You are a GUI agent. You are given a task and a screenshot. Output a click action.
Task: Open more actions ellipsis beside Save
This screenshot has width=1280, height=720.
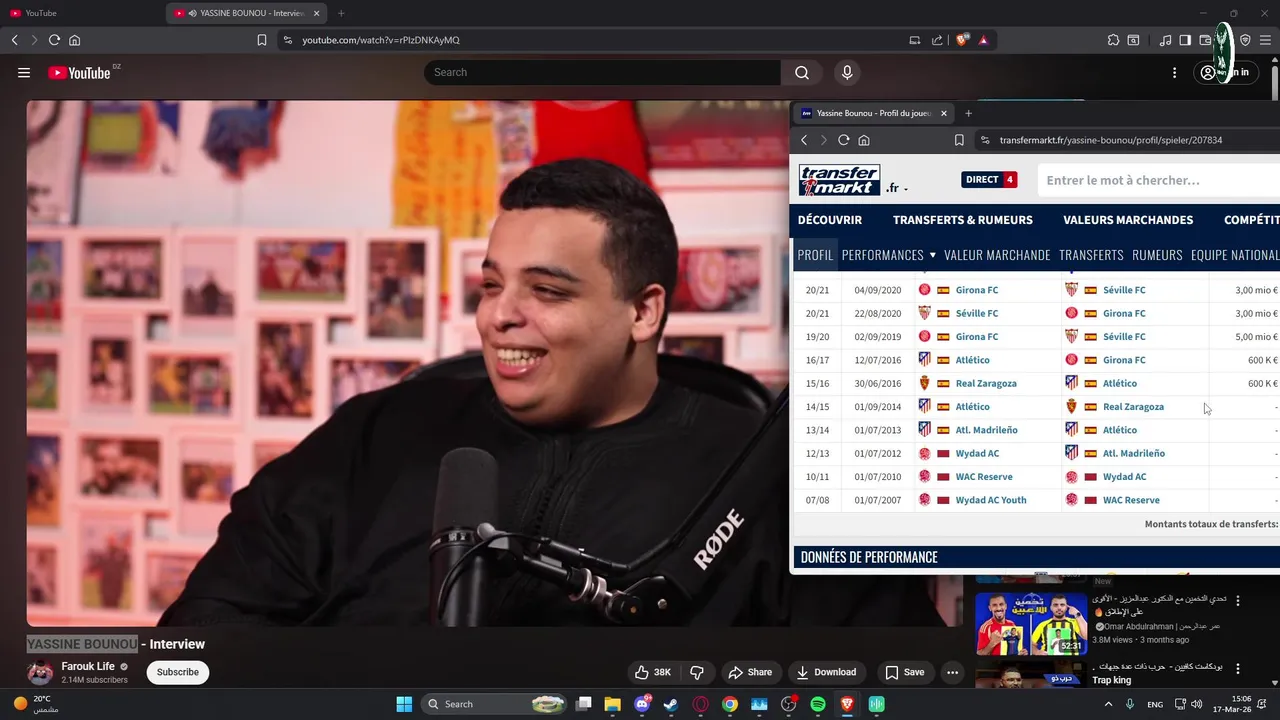point(952,672)
